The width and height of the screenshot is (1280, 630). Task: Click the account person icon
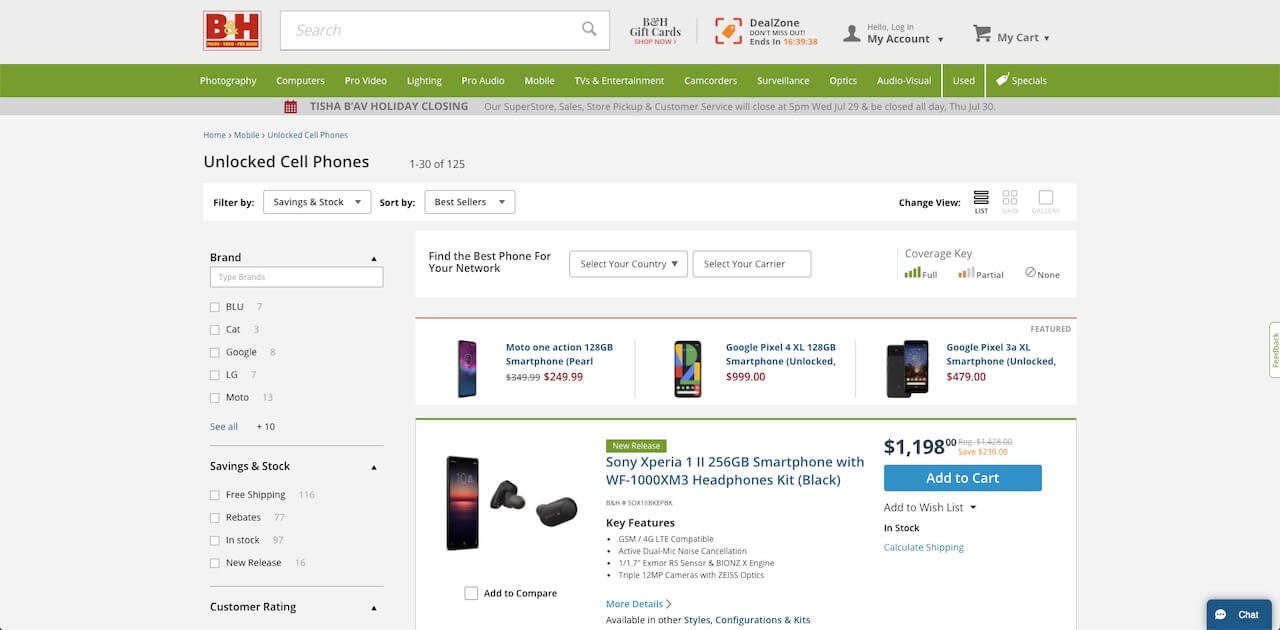click(851, 33)
